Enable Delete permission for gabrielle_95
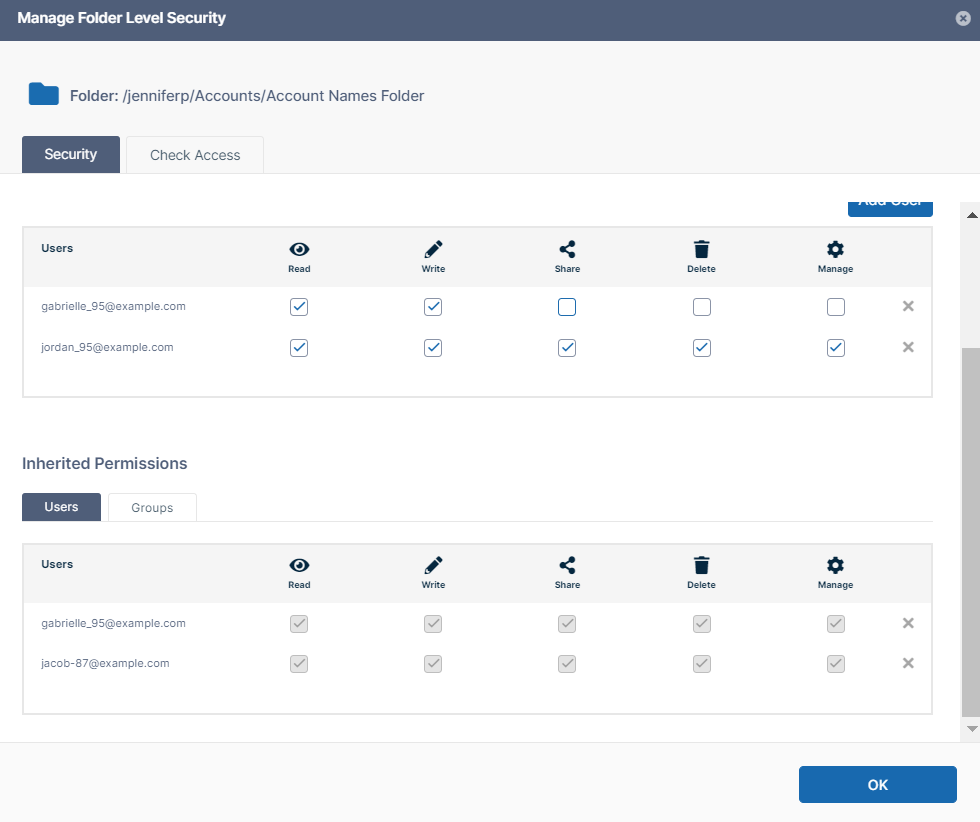980x822 pixels. (x=702, y=308)
